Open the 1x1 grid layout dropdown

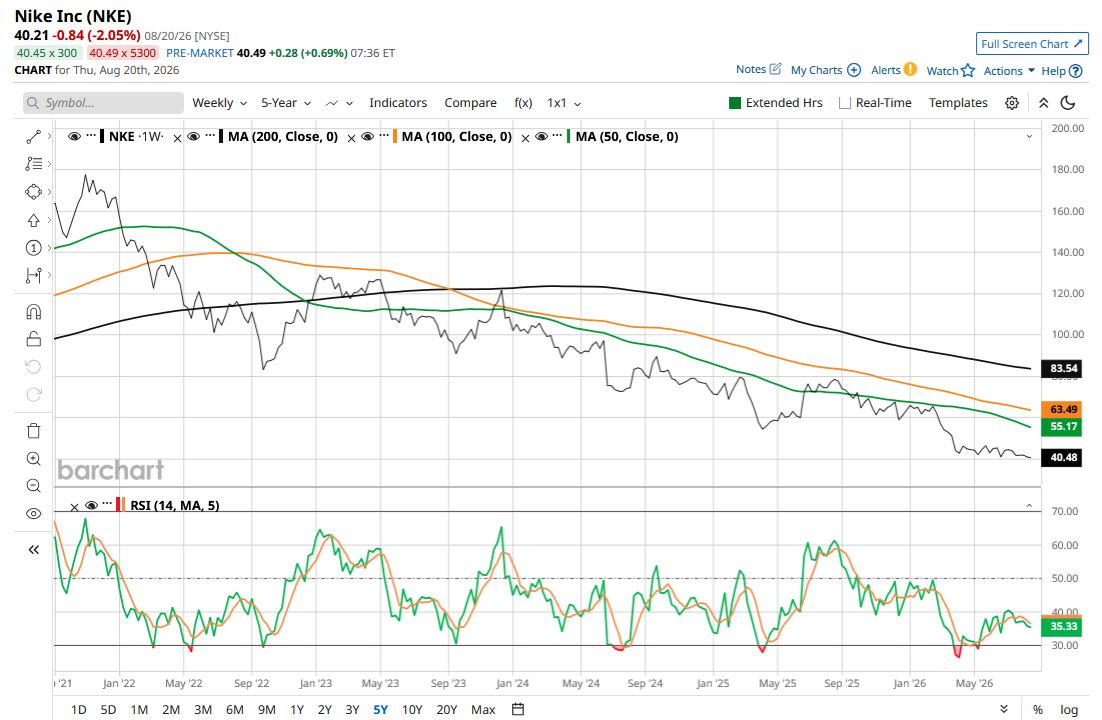point(564,103)
